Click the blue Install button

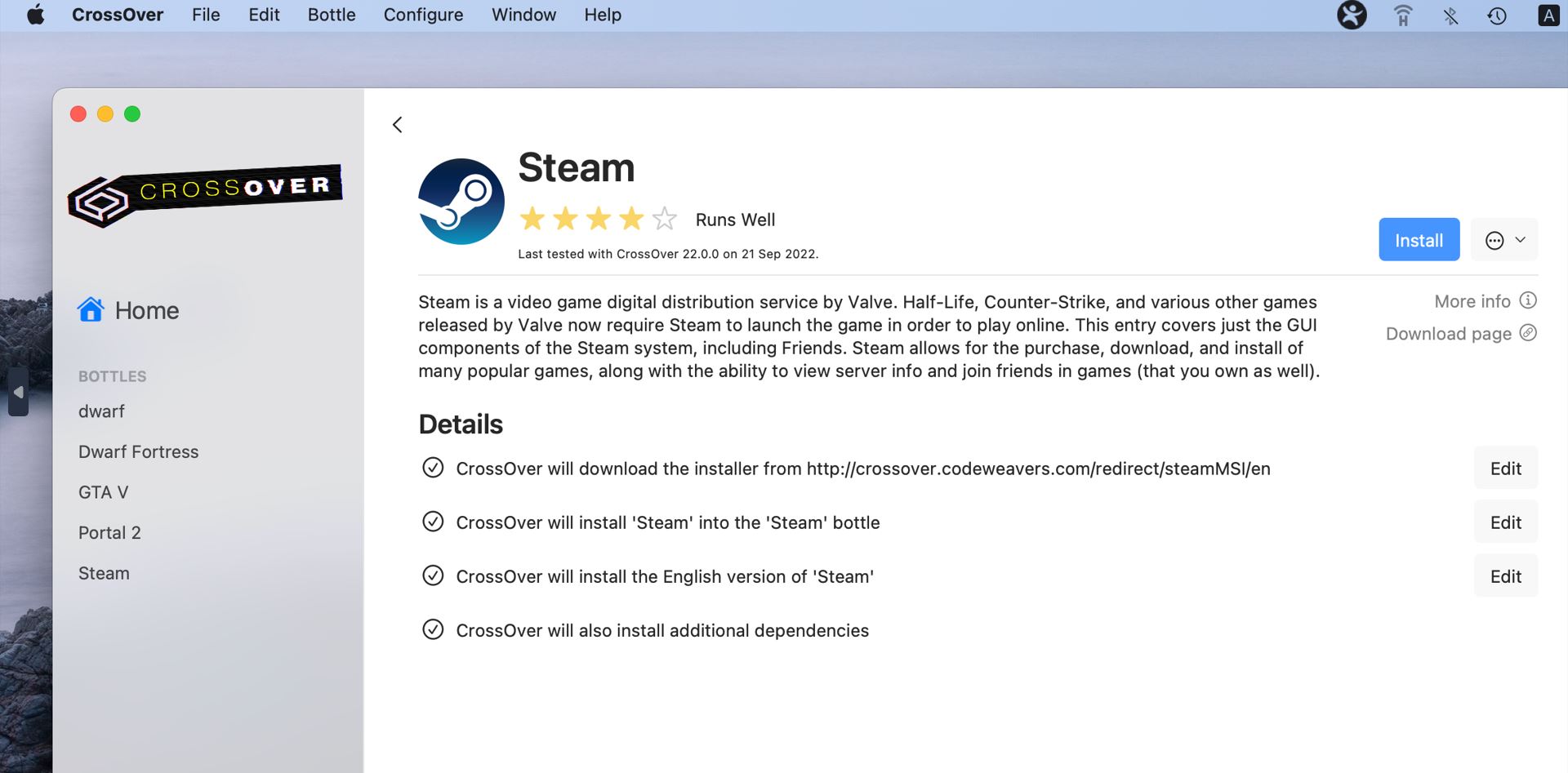coord(1419,240)
